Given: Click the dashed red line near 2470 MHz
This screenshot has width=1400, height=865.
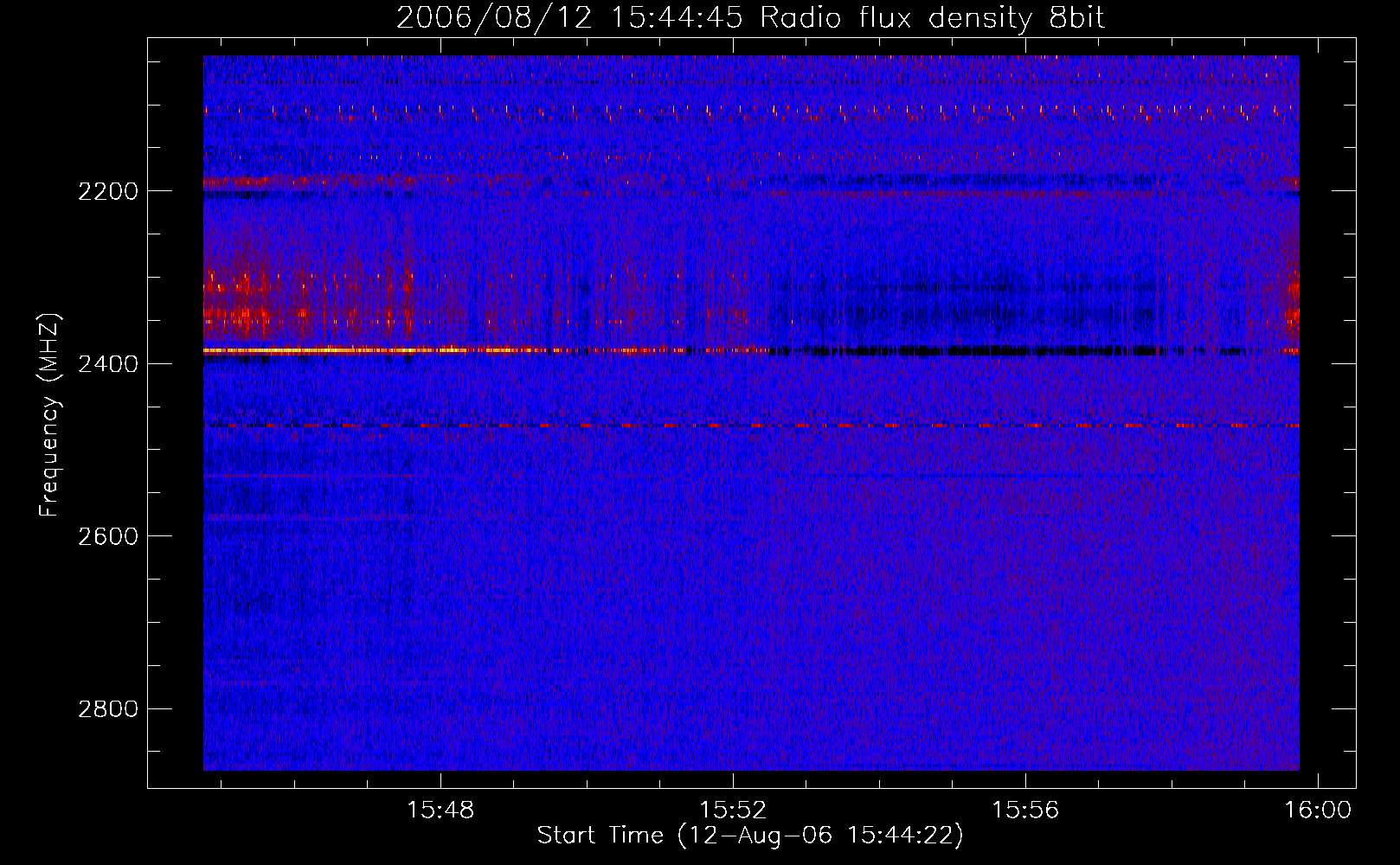Looking at the screenshot, I should pos(751,426).
